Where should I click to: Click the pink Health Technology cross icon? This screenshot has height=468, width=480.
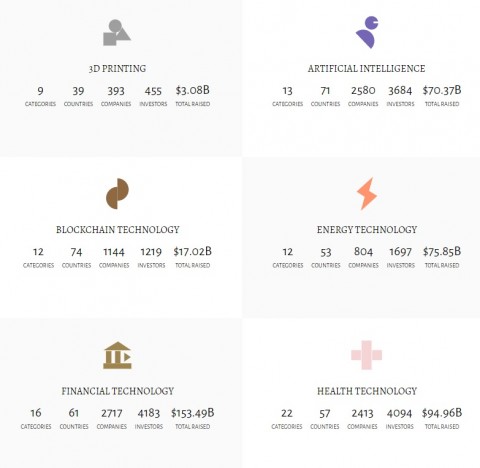[366, 355]
